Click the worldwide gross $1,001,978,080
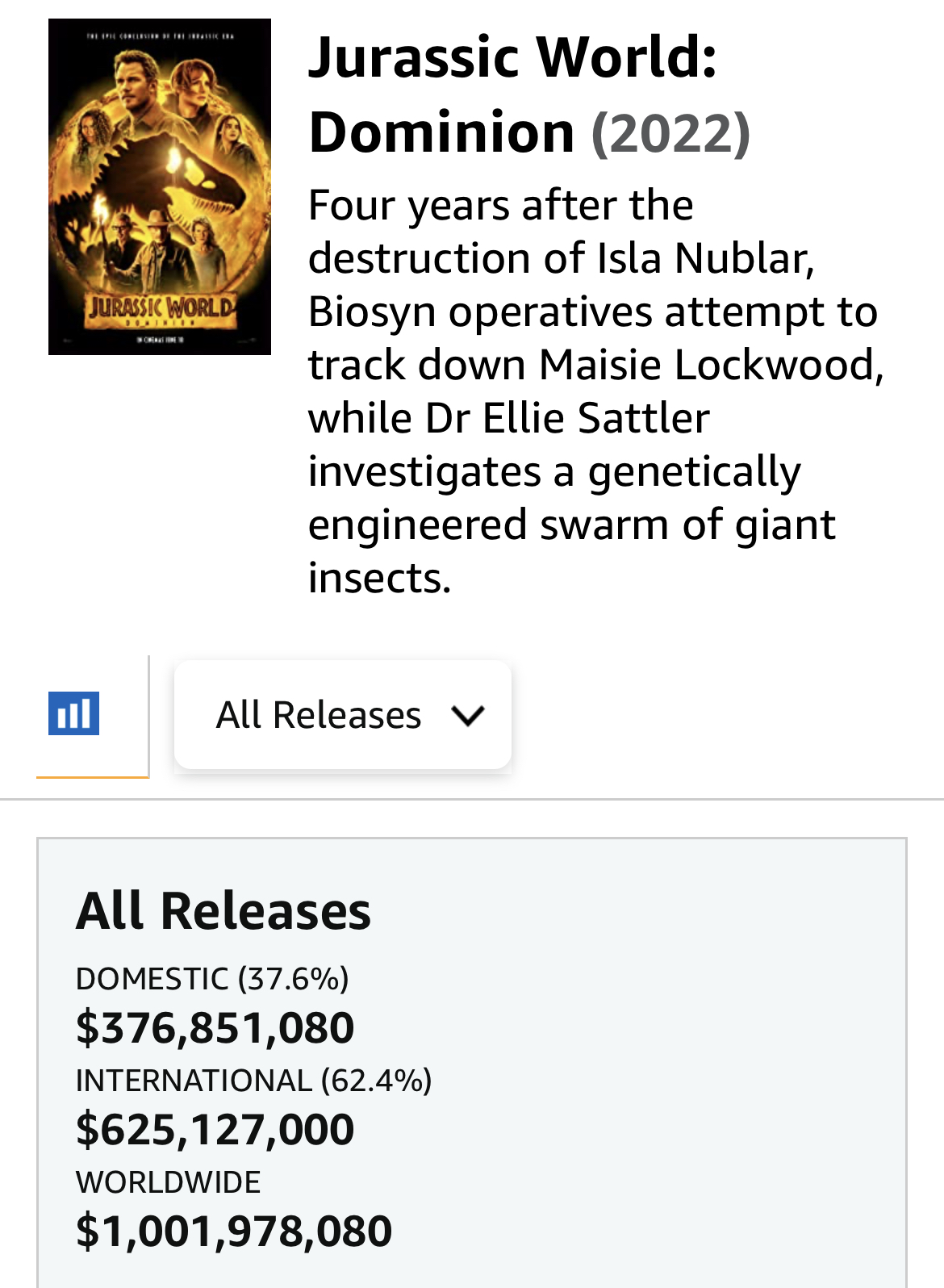Screen dimensions: 944x1288 click(x=234, y=1231)
